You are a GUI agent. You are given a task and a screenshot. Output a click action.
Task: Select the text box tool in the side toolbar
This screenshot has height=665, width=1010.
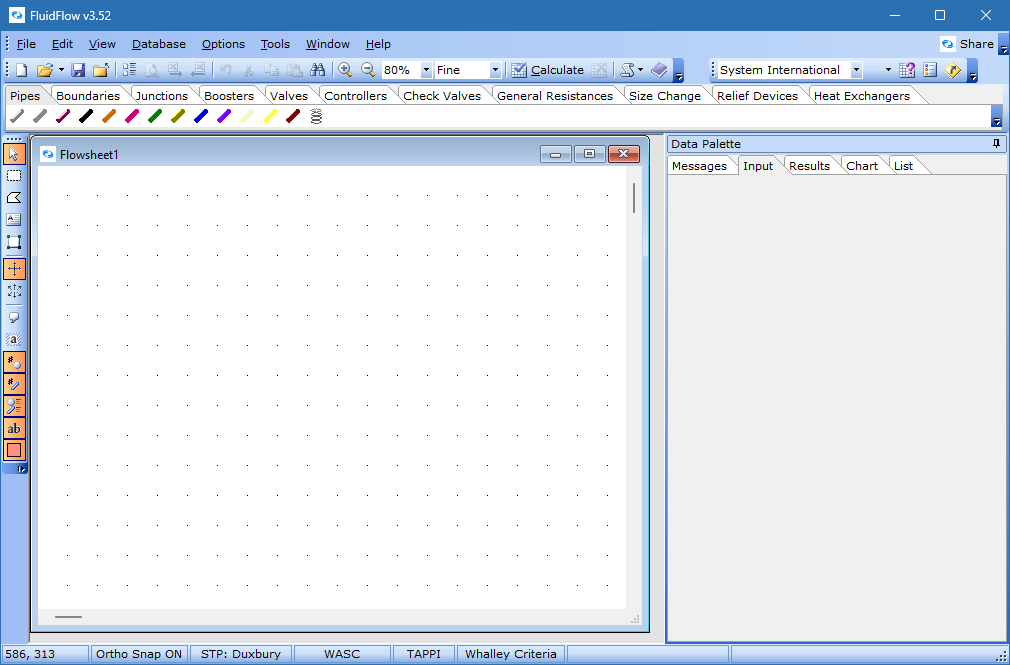click(14, 220)
